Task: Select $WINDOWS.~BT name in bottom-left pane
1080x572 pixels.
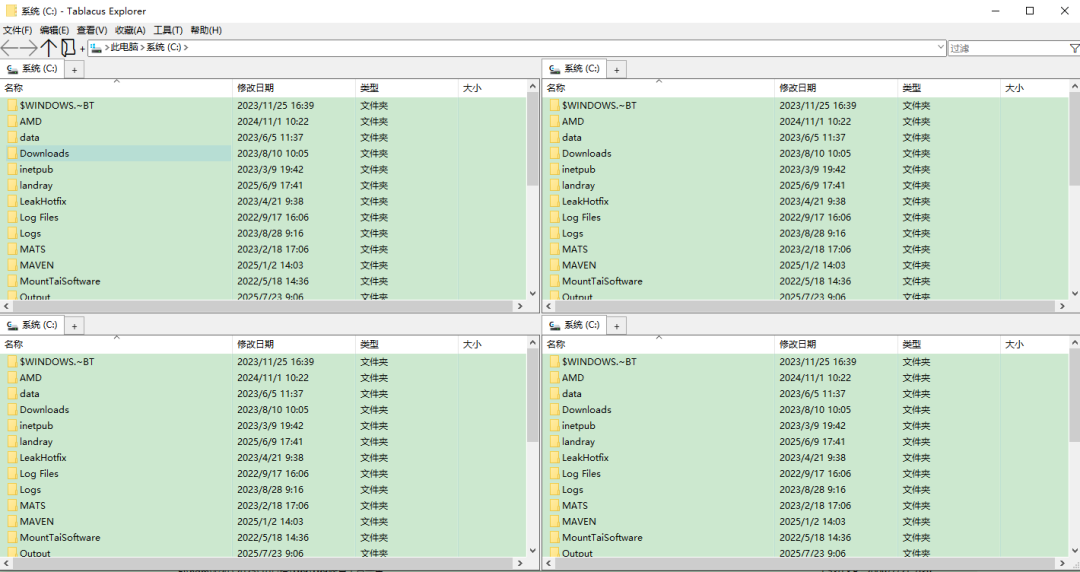Action: click(x=56, y=362)
